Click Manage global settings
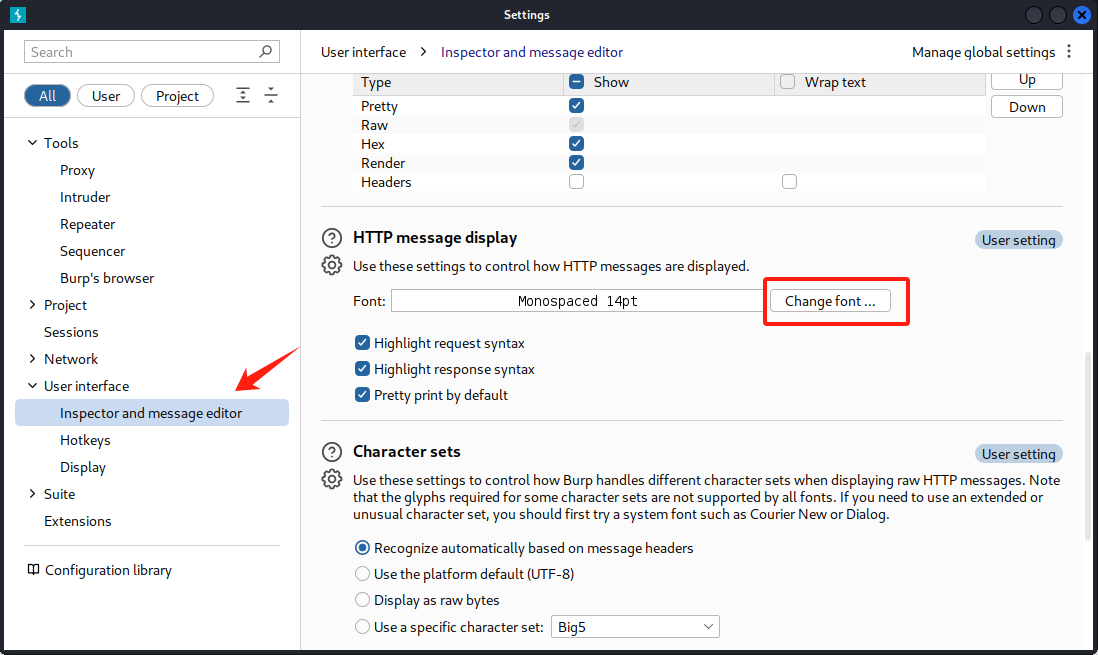Screen dimensions: 1098x655 click(983, 52)
